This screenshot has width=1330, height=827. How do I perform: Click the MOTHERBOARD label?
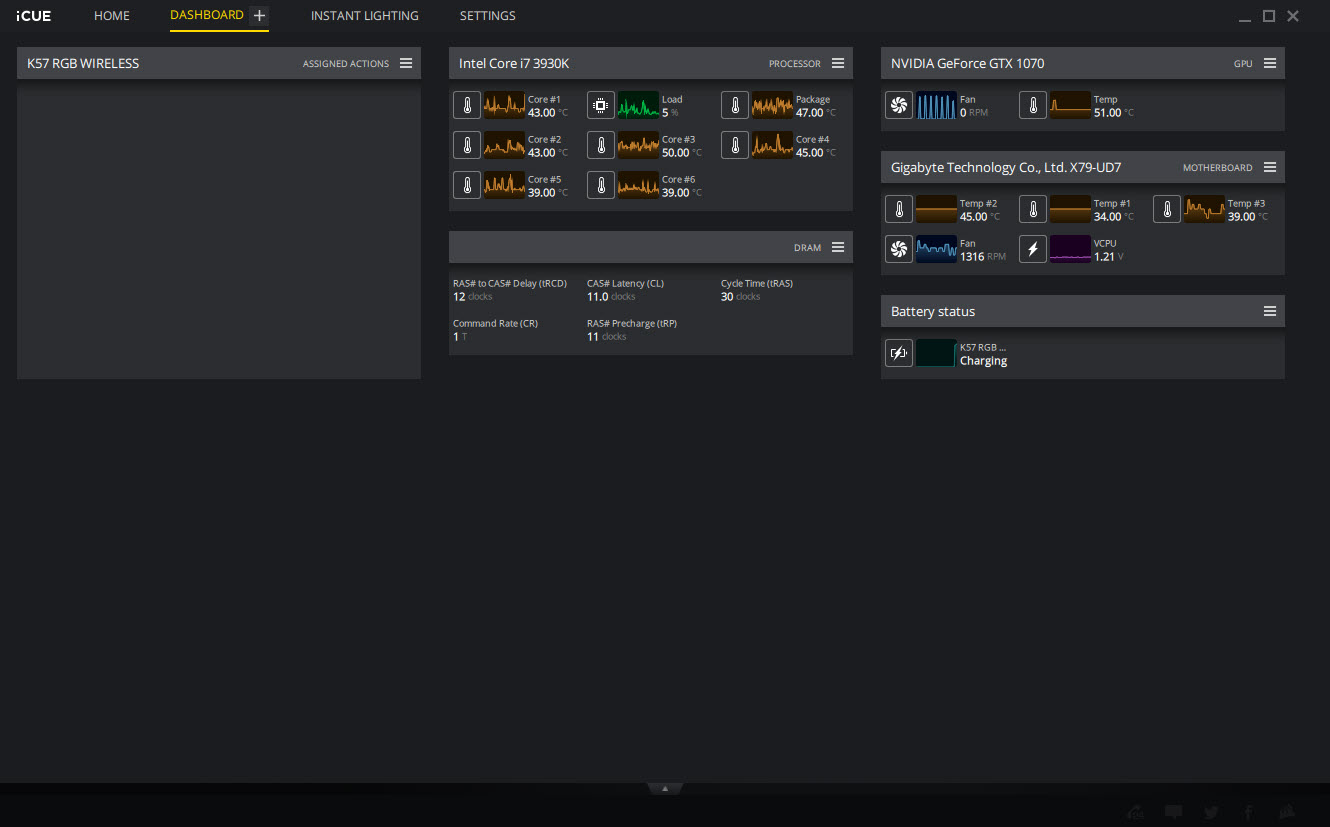(x=1218, y=168)
